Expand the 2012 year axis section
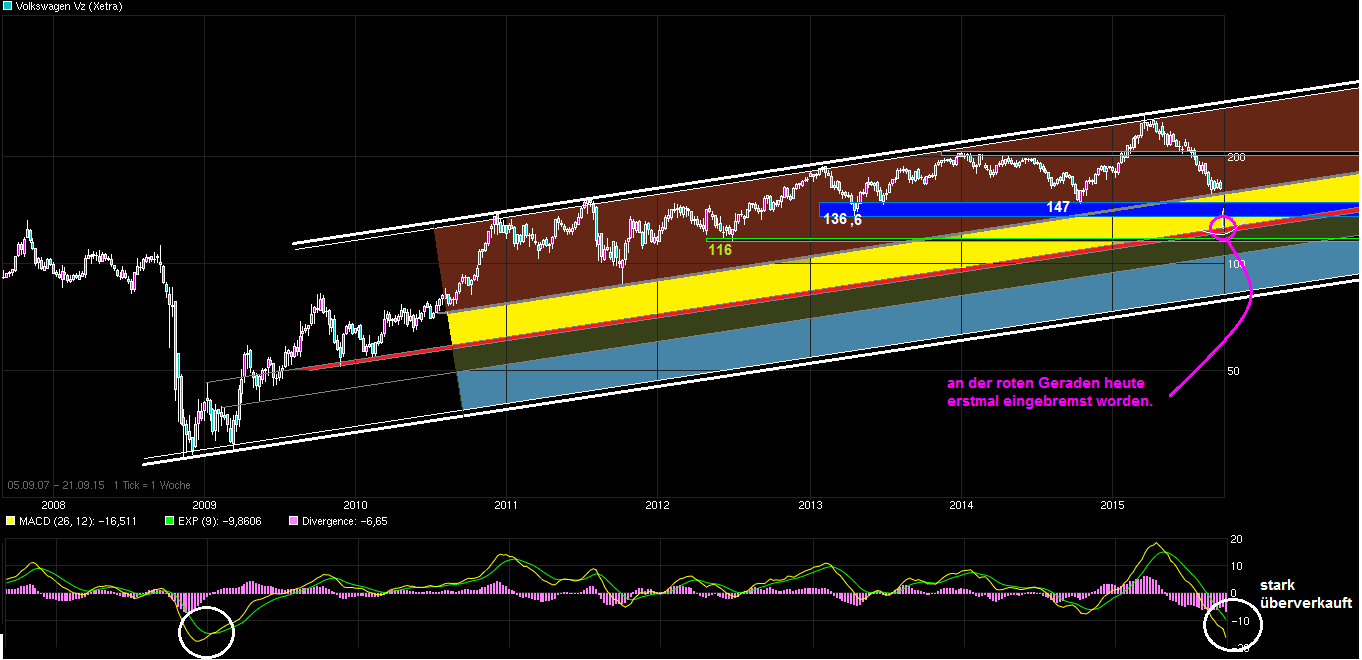The height and width of the screenshot is (660, 1362). pos(658,506)
